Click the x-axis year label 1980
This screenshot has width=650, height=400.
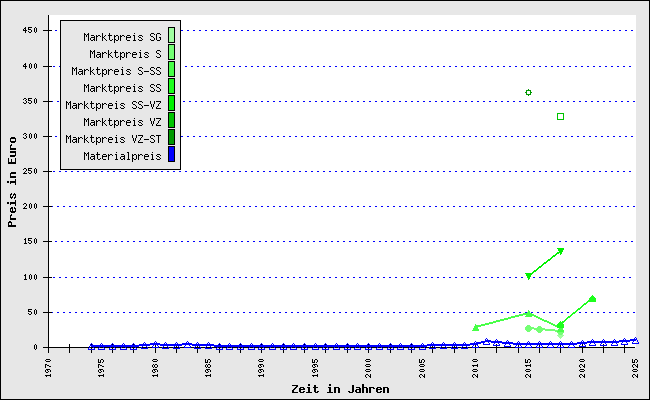pos(155,368)
